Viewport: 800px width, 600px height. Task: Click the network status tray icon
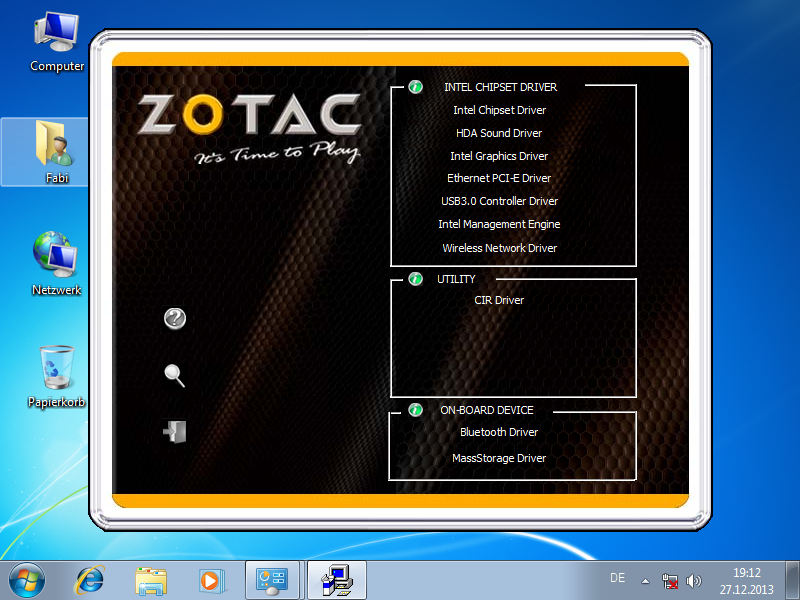[x=670, y=581]
